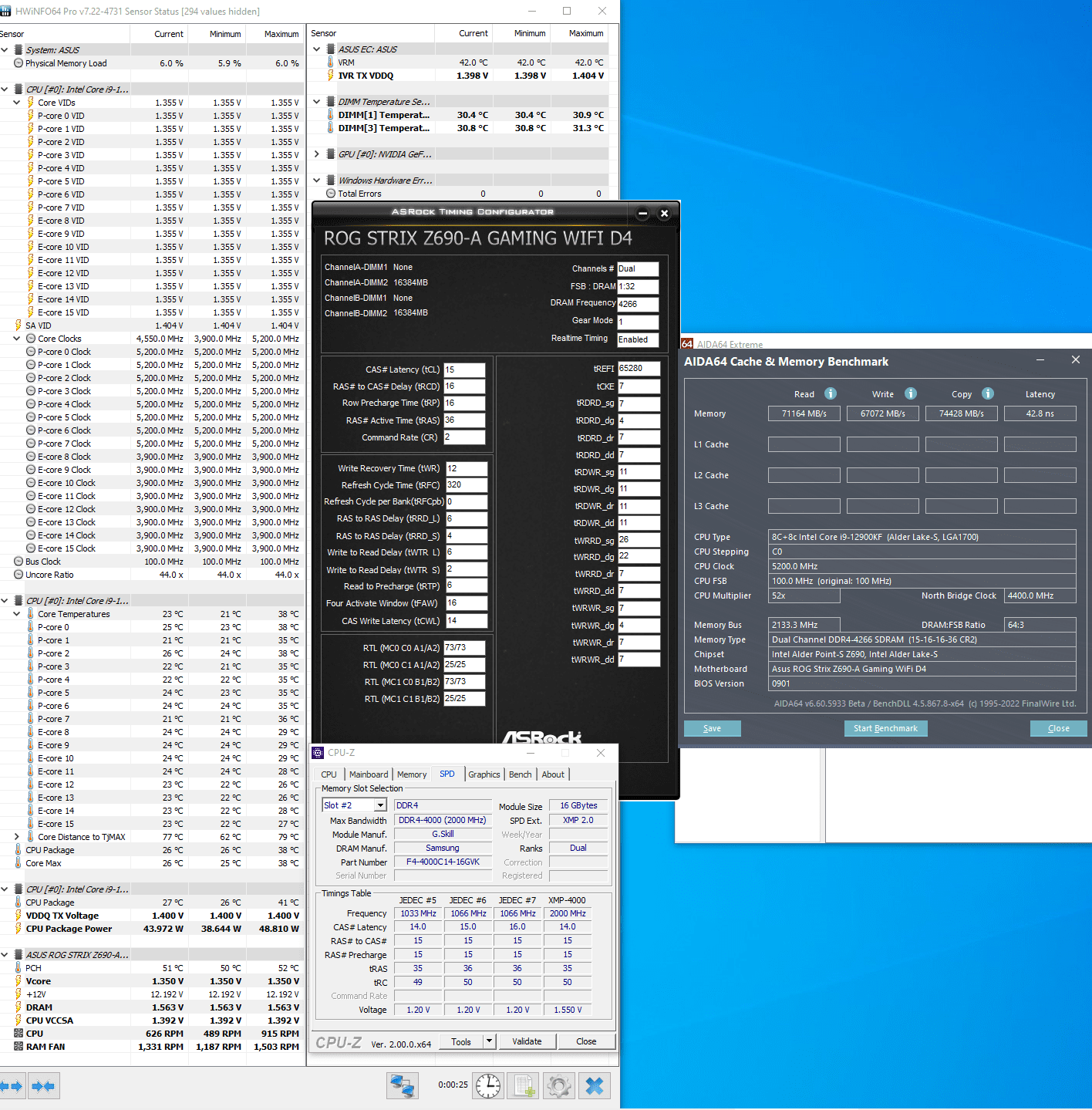Image resolution: width=1092 pixels, height=1110 pixels.
Task: Open the remote network monitors icon in HWiNFO
Action: (x=403, y=1086)
